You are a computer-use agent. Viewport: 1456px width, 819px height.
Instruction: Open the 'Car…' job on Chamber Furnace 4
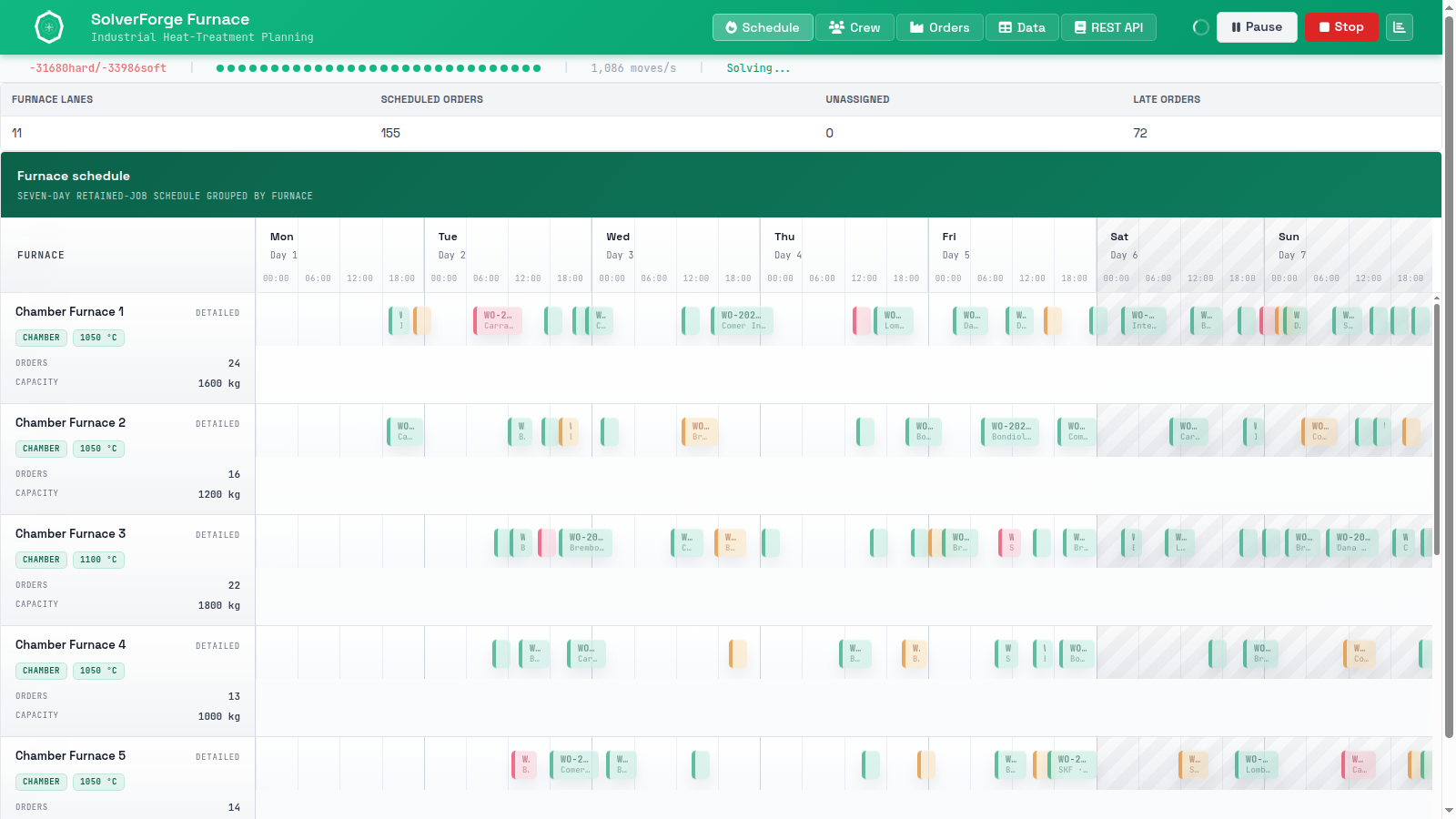pos(586,653)
